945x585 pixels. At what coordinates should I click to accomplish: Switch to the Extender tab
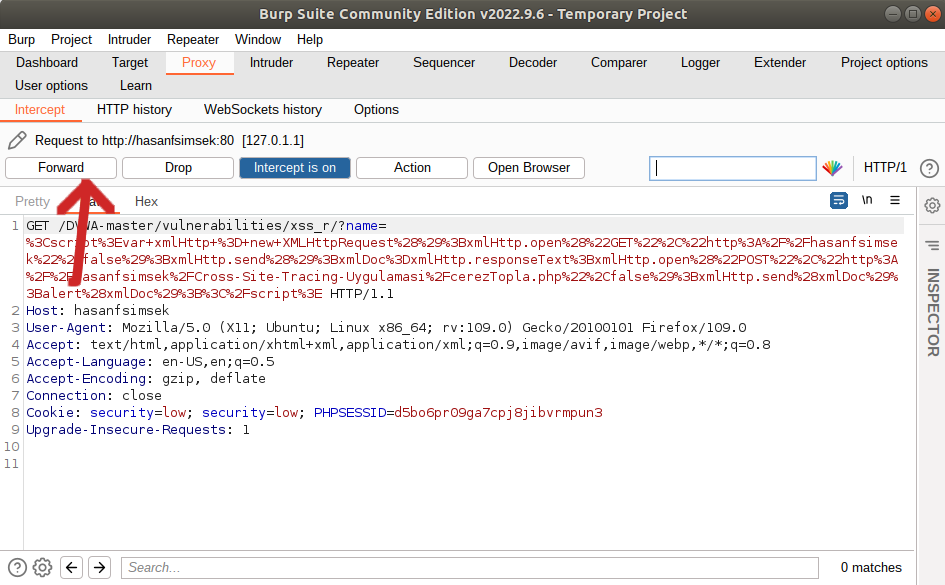780,63
